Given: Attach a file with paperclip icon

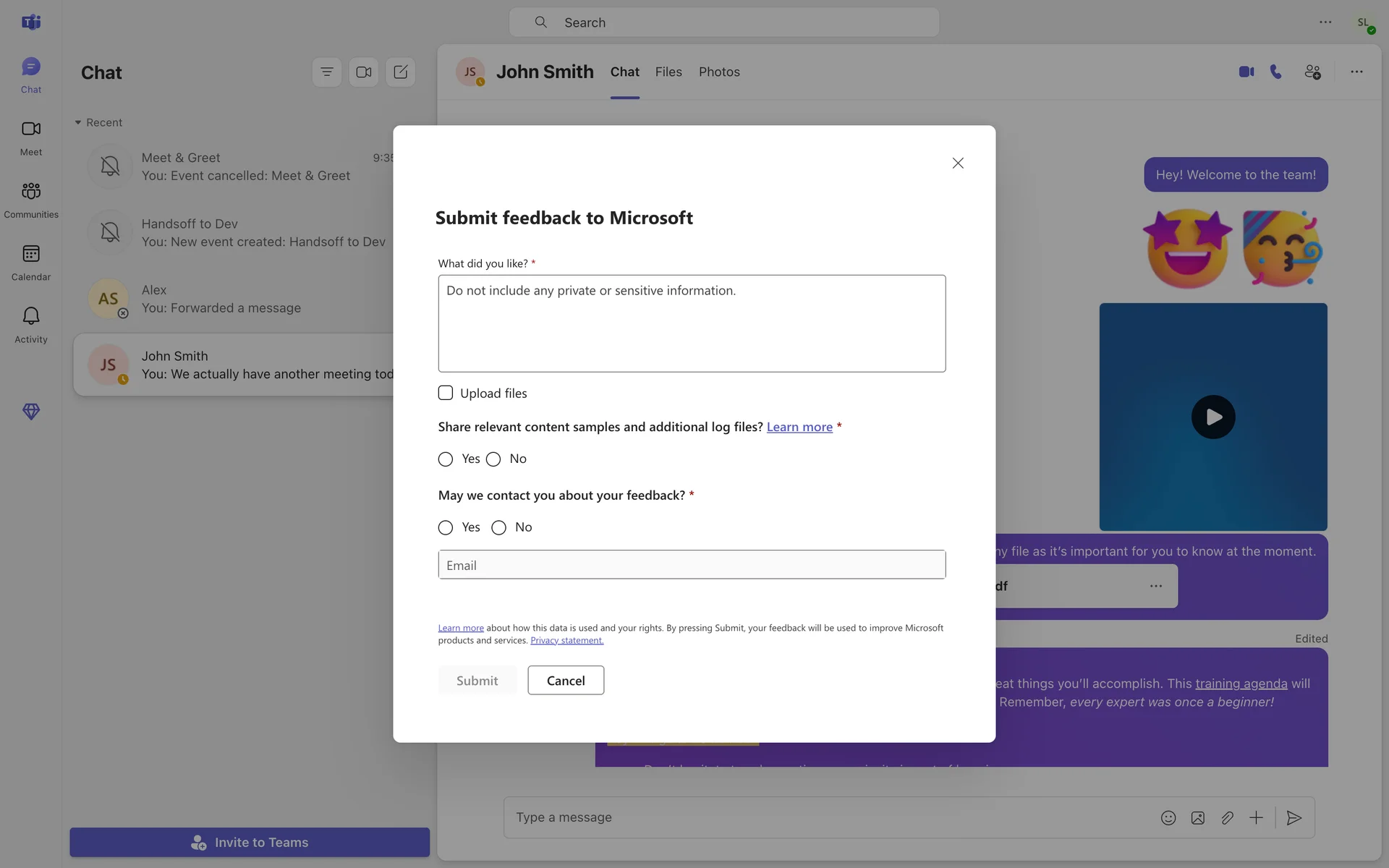Looking at the screenshot, I should tap(1227, 818).
